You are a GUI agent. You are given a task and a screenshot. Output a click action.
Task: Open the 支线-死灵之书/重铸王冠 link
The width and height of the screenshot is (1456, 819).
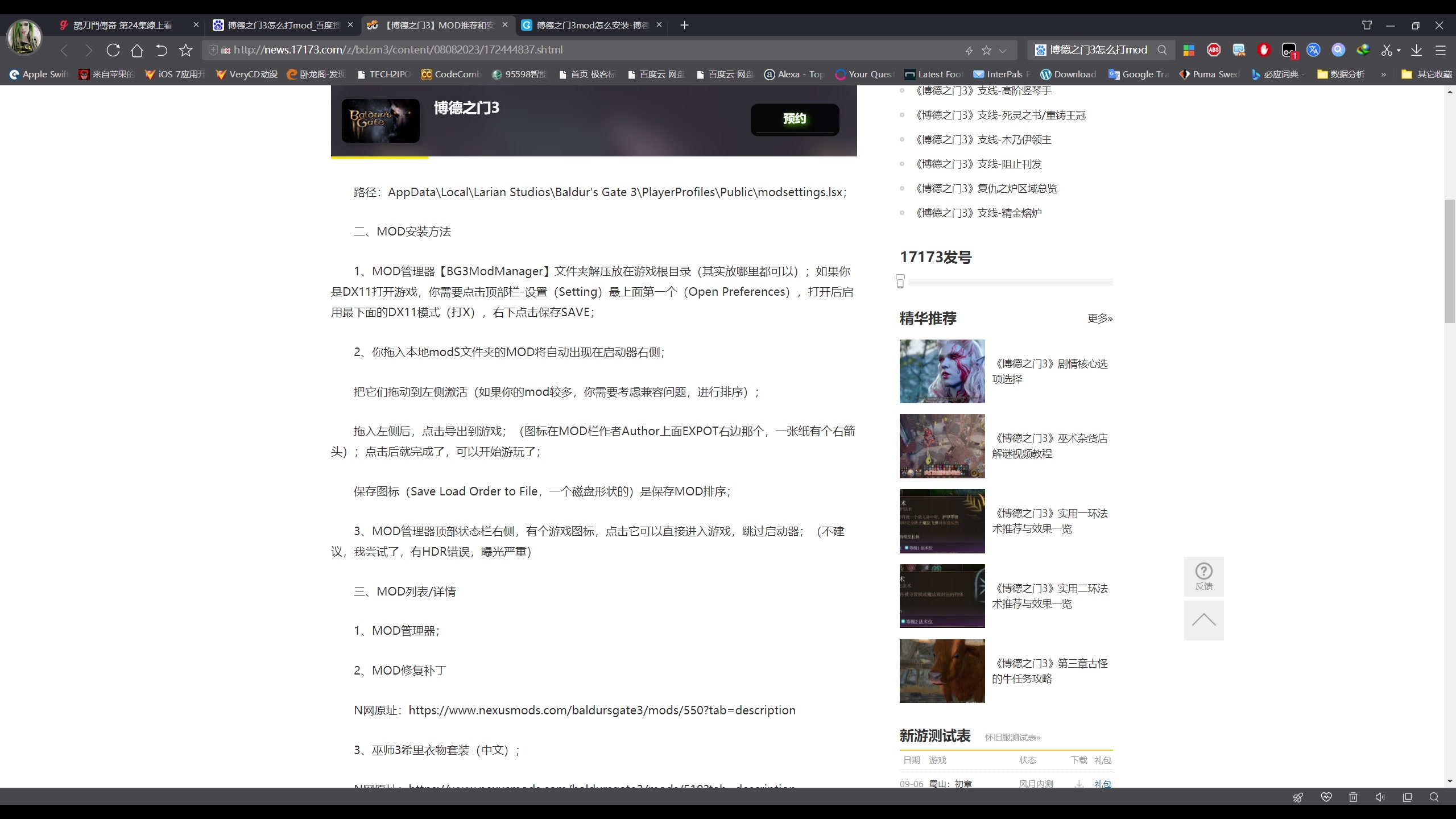tap(1000, 115)
